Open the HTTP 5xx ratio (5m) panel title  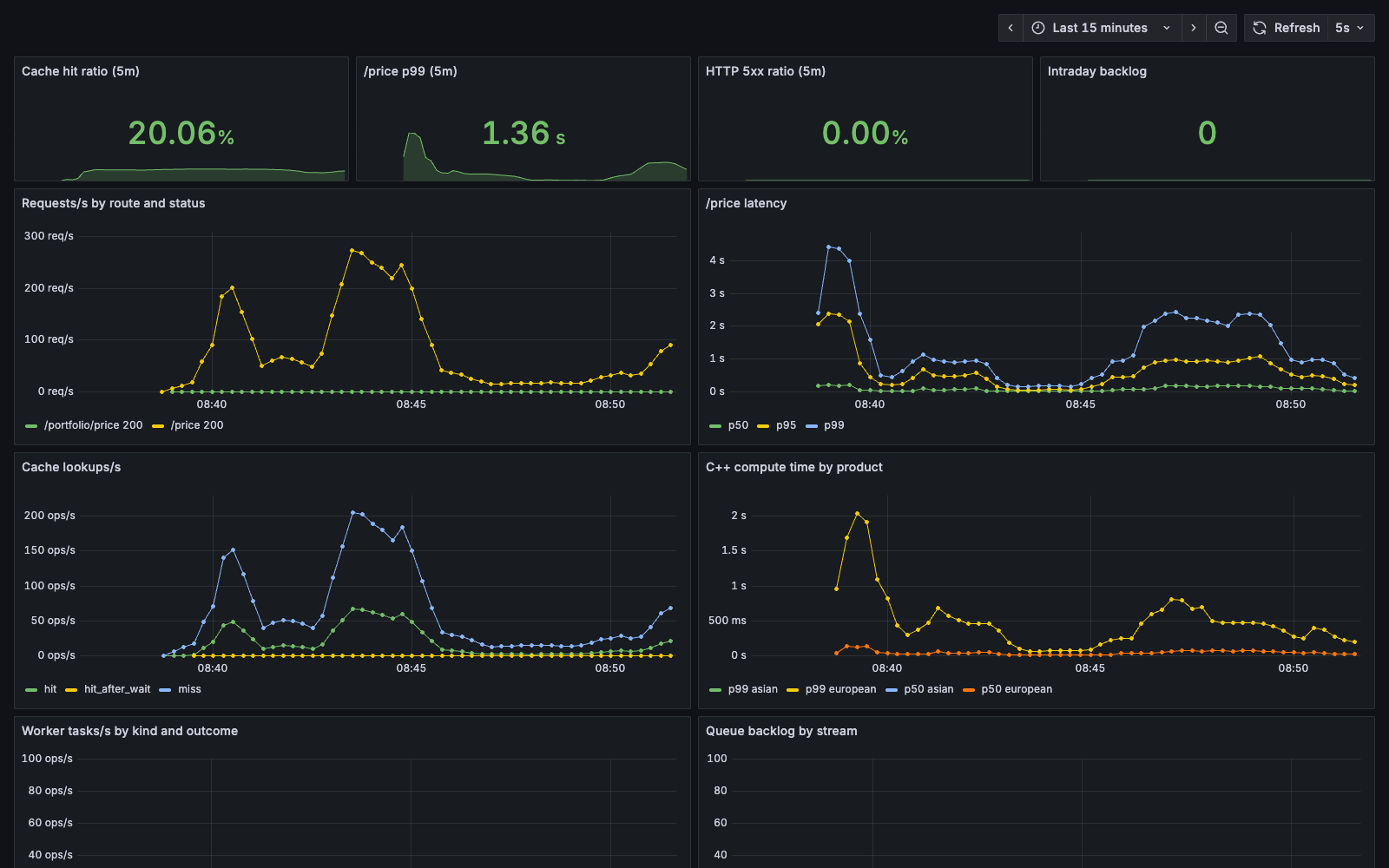[x=766, y=71]
